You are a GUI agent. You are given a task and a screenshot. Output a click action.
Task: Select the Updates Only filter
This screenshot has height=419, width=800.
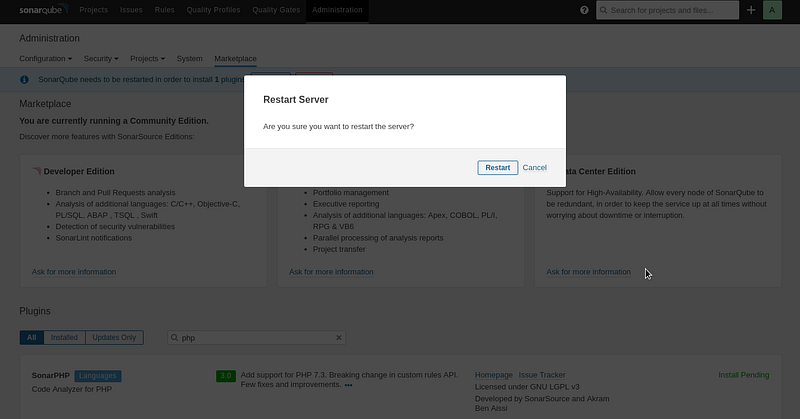click(114, 337)
